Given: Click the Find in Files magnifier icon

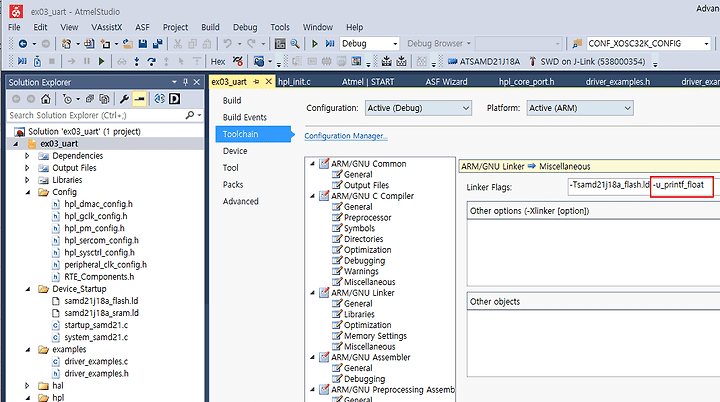Looking at the screenshot, I should (x=295, y=44).
